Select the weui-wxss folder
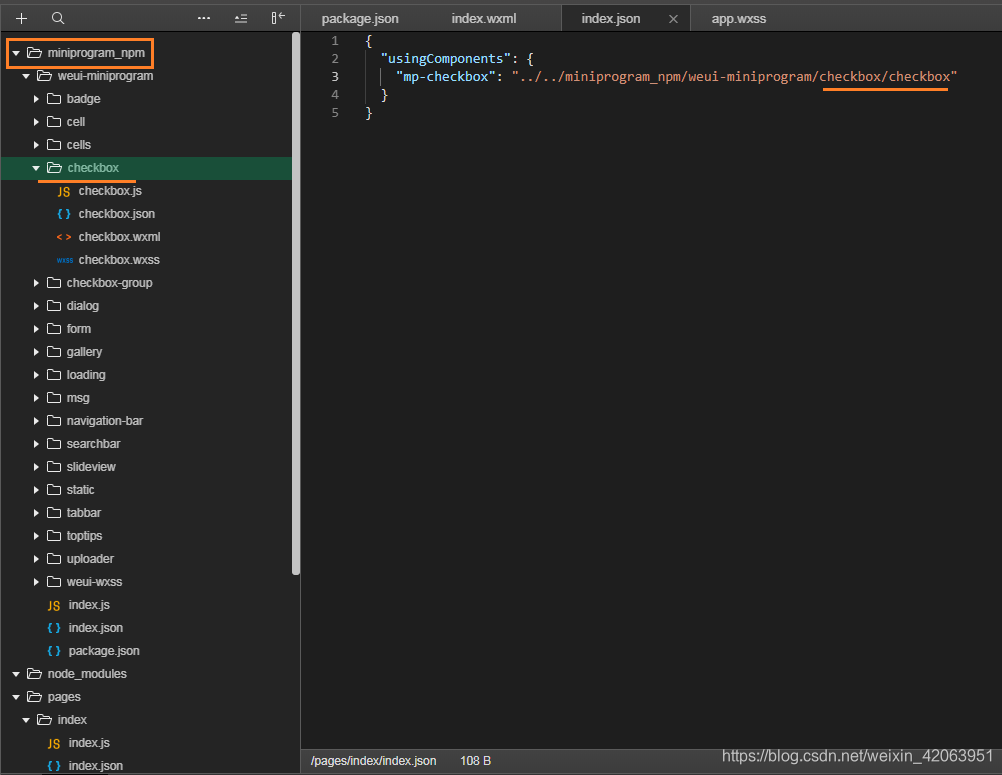 click(94, 582)
